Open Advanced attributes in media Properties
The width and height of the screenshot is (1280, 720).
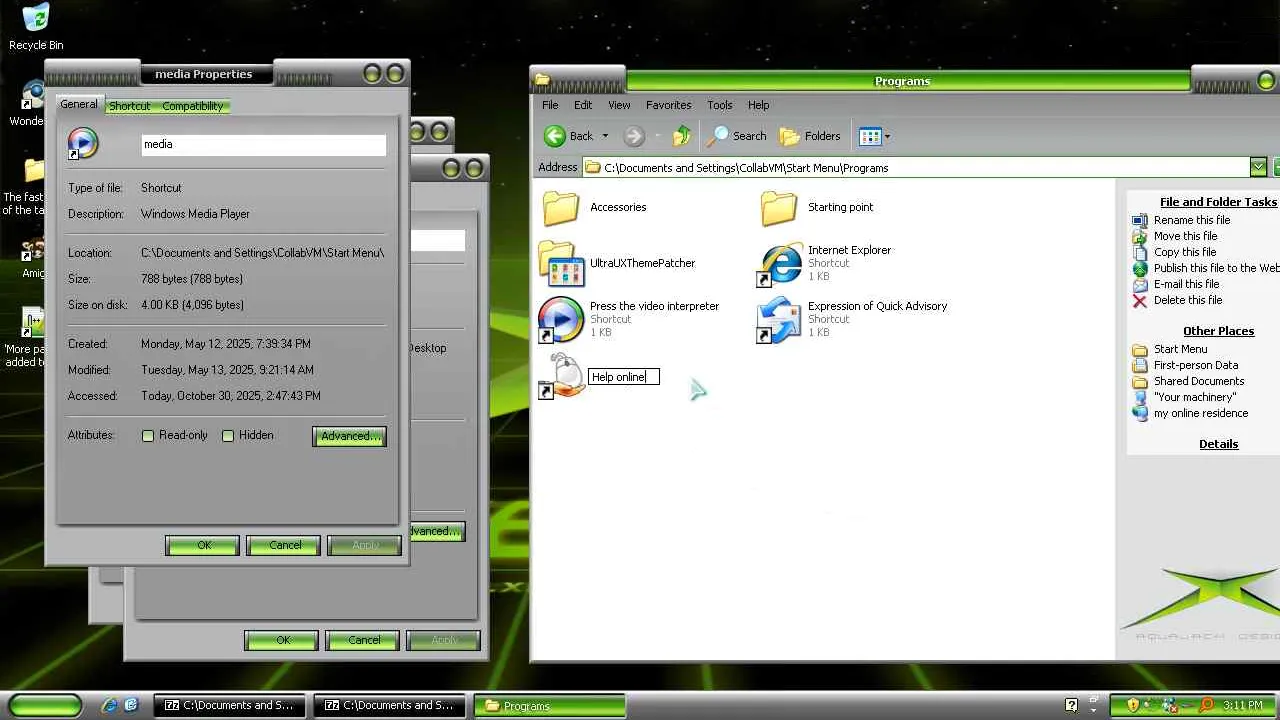349,436
